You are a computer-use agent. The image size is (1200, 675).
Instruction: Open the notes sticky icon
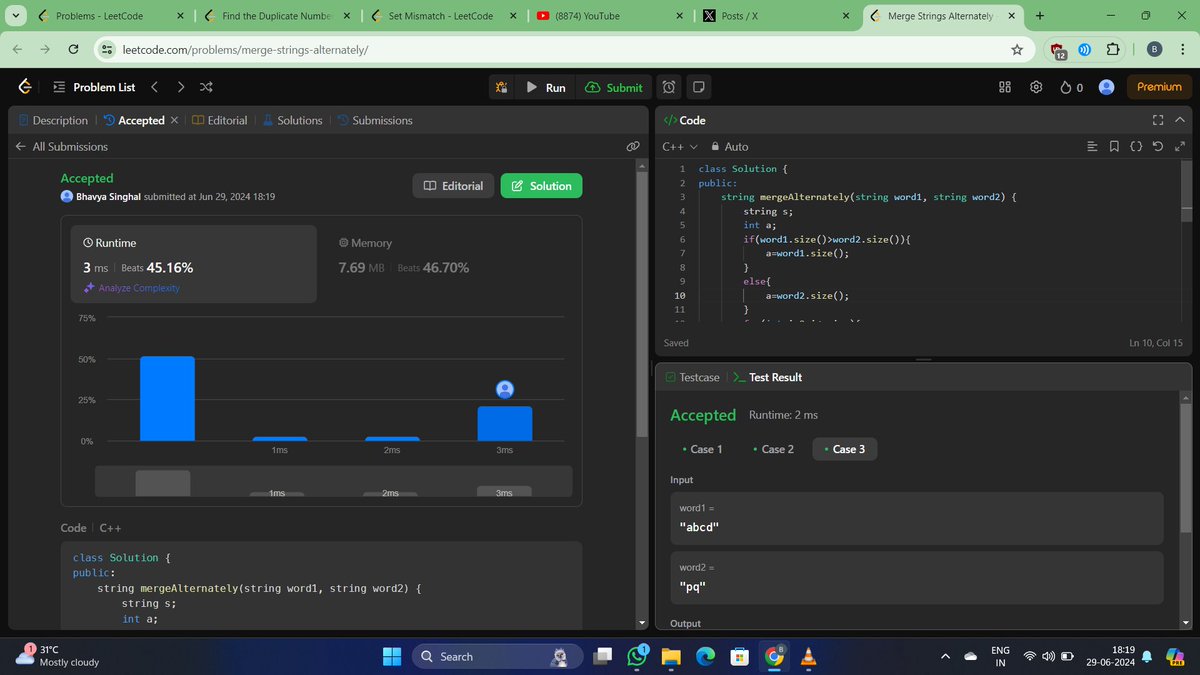[699, 87]
